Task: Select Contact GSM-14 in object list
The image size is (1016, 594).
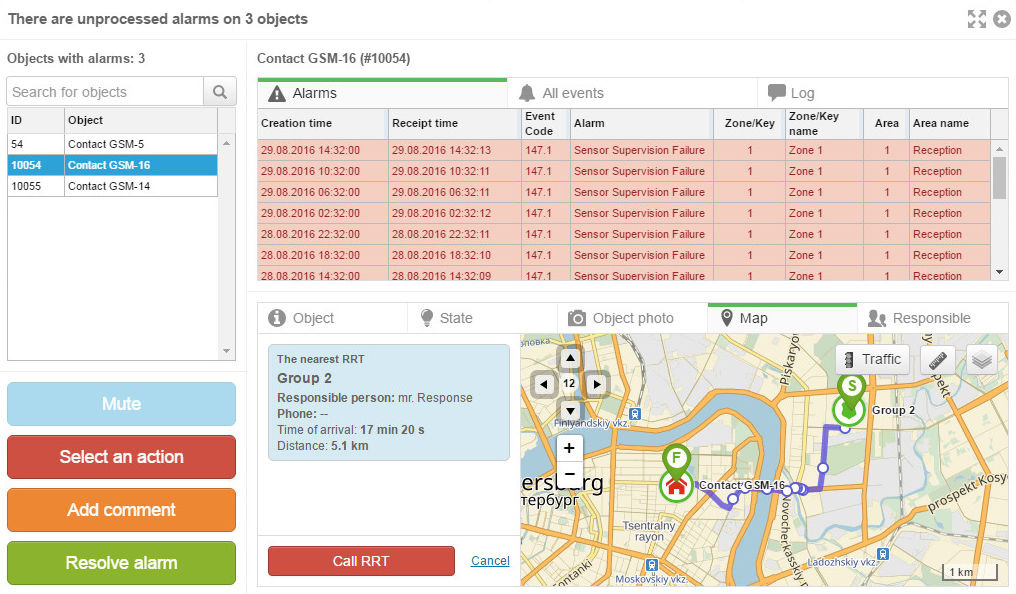Action: pos(112,186)
